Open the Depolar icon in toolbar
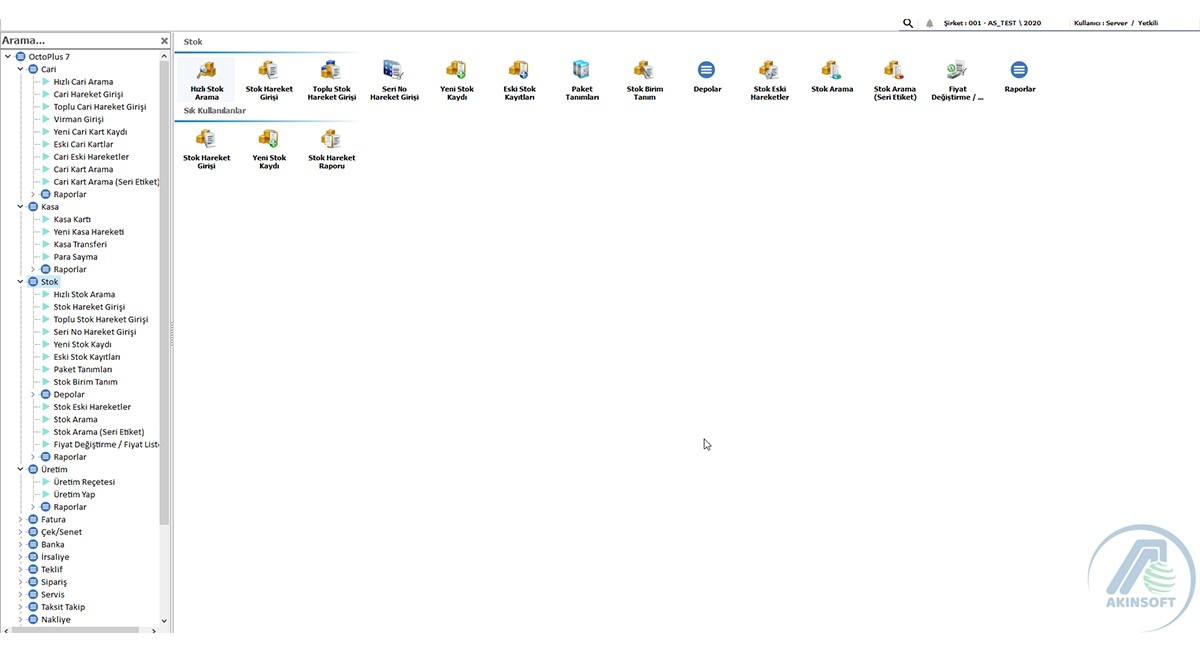 [x=707, y=71]
